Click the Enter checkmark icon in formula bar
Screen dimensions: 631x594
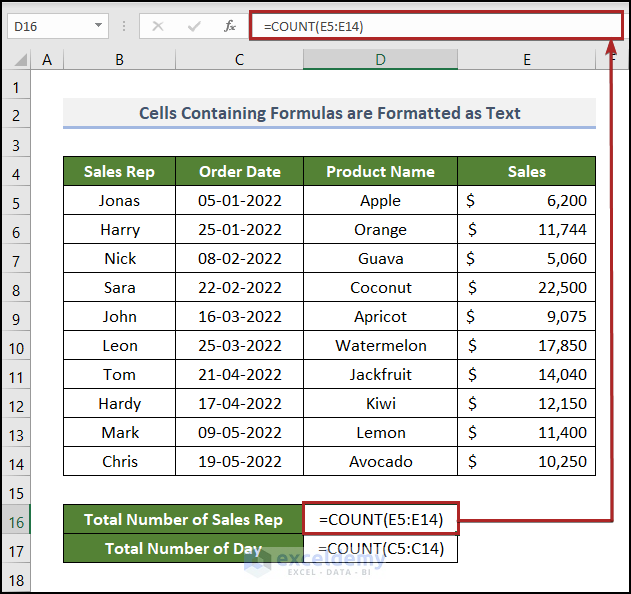click(194, 26)
